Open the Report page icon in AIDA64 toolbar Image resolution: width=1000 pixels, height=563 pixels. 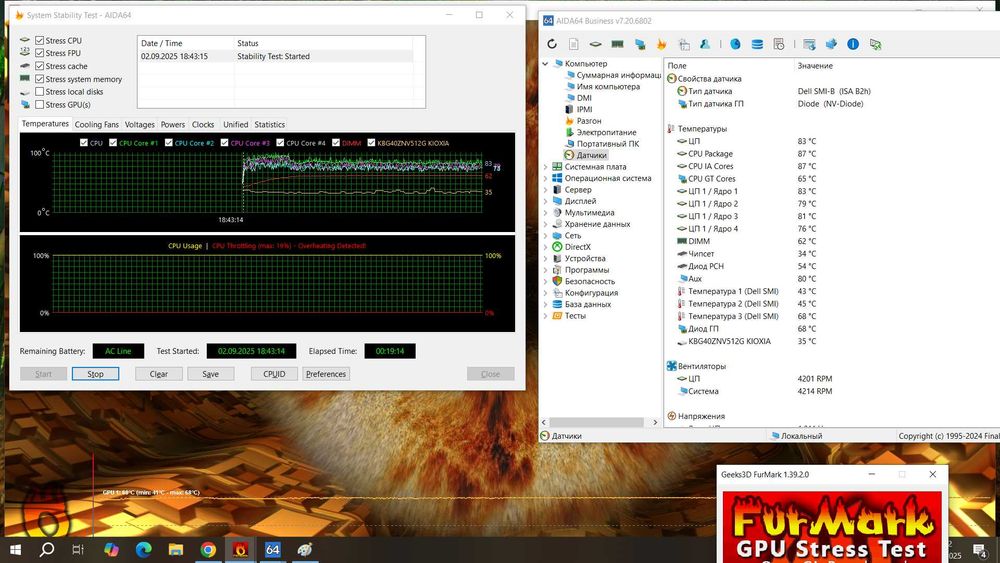click(x=573, y=44)
